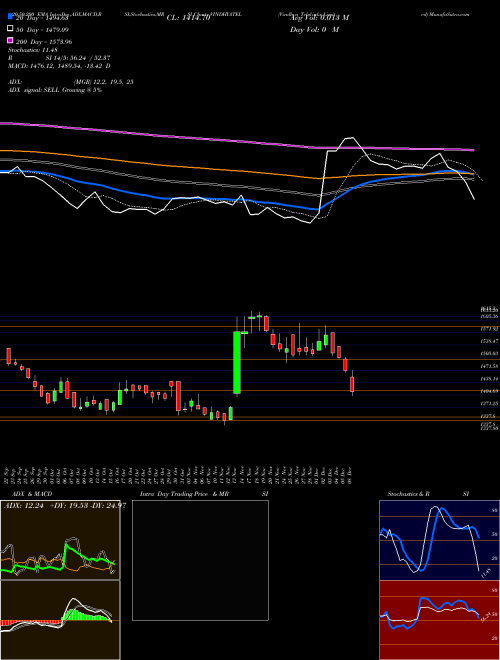The height and width of the screenshot is (660, 500).
Task: Click the 'Stochastics & R' panel title
Action: [x=408, y=494]
